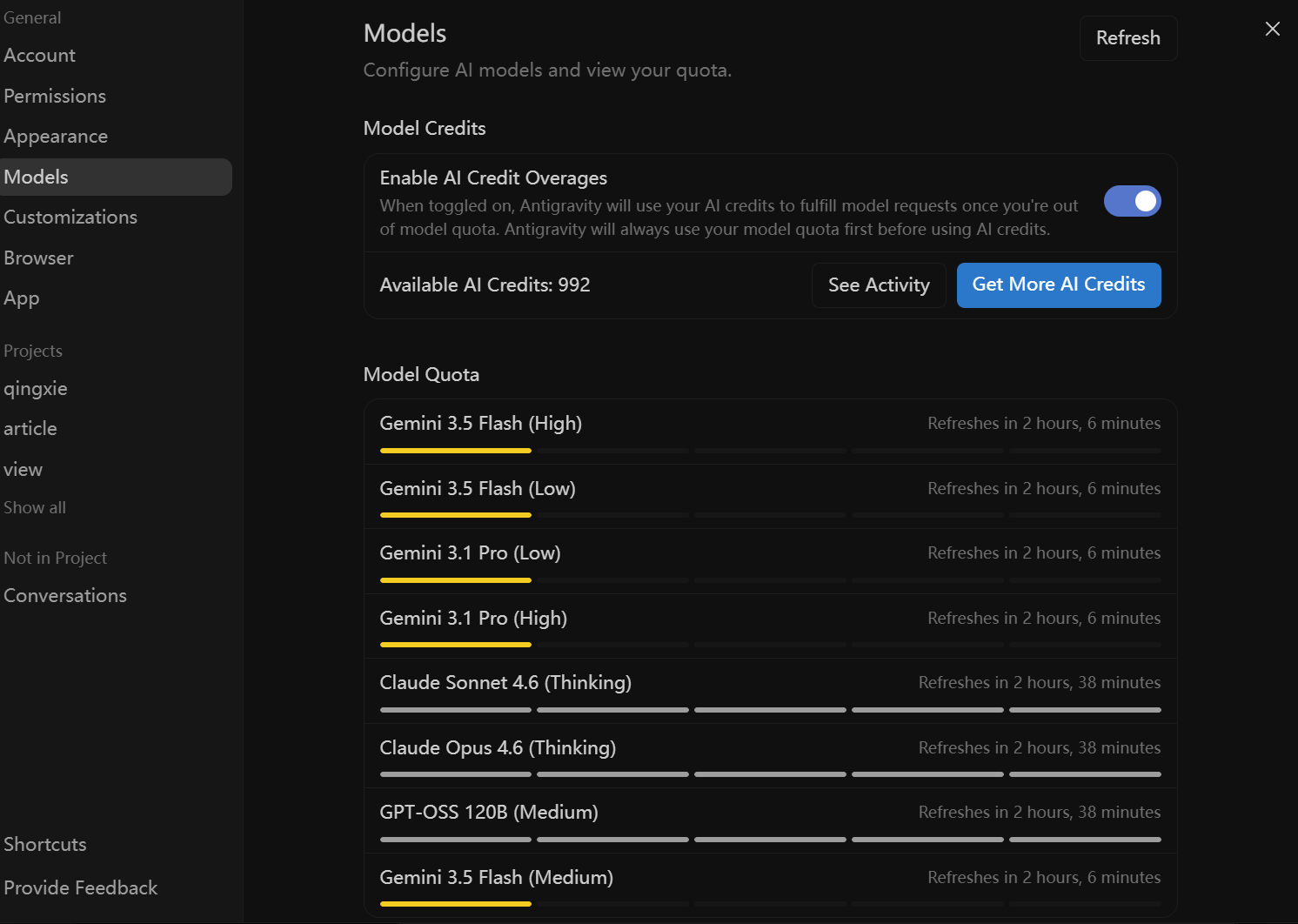The image size is (1298, 924).
Task: Click the refresh time for Gemini 3.1 Pro (High)
Action: (x=1044, y=619)
